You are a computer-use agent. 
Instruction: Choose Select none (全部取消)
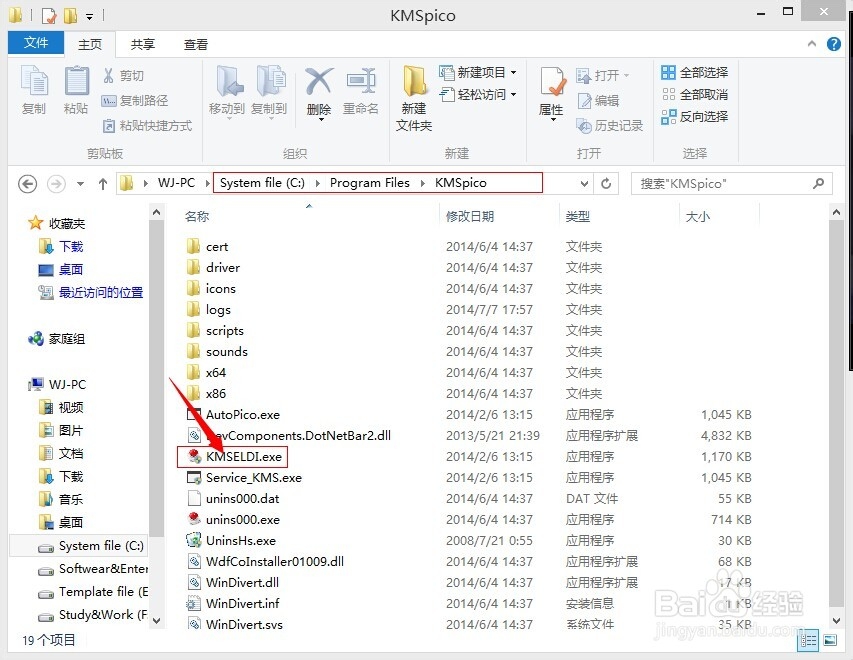[x=695, y=94]
